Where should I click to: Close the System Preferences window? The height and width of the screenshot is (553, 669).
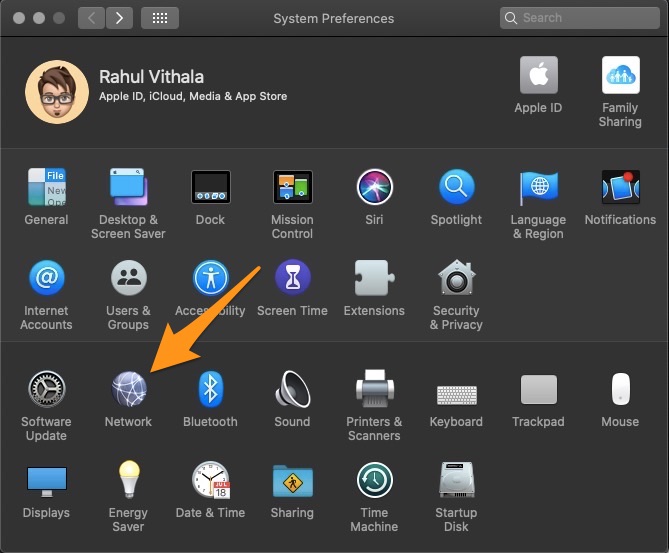click(19, 18)
